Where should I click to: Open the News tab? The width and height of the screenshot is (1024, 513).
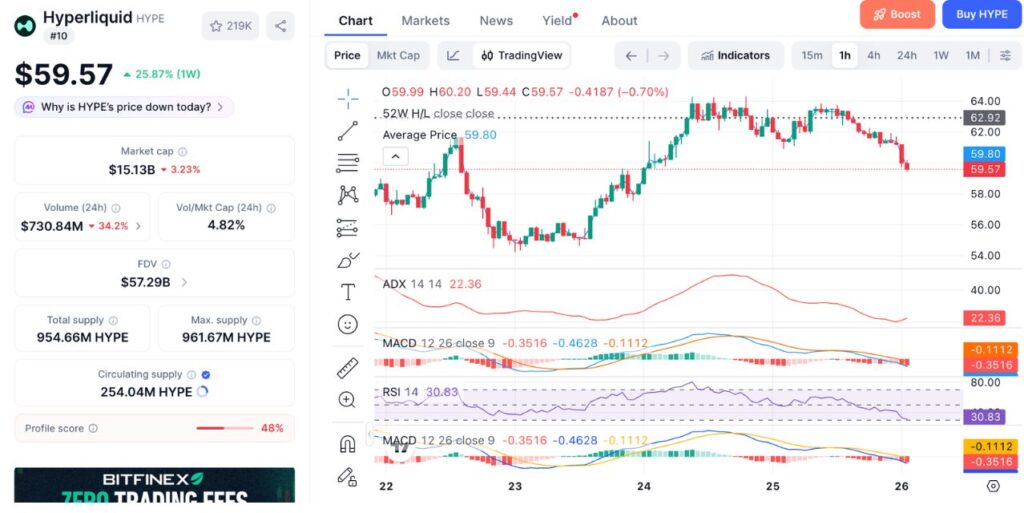click(496, 21)
